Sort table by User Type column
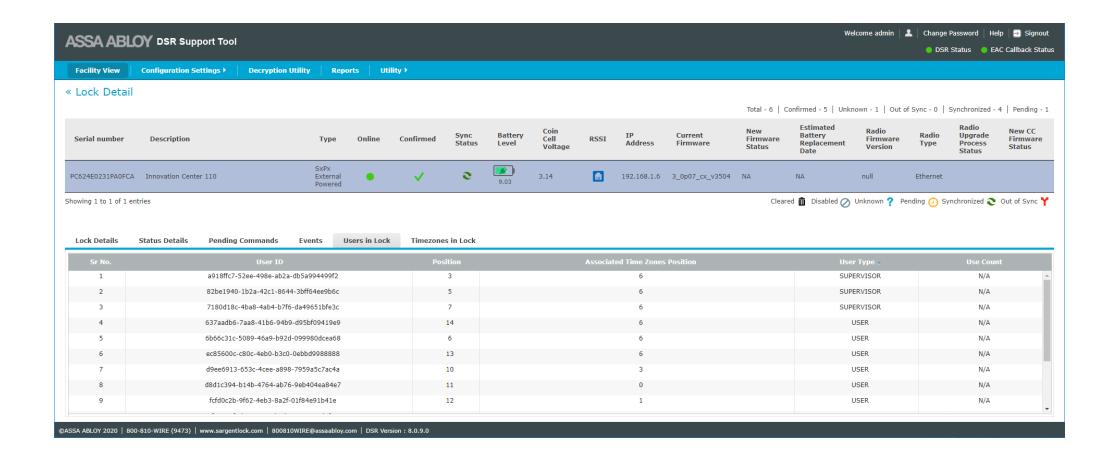Screen dimensions: 1115x461 [857, 262]
